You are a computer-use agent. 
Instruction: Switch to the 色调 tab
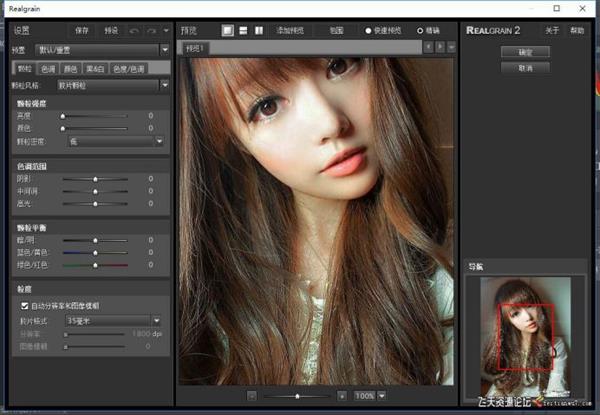[x=48, y=68]
